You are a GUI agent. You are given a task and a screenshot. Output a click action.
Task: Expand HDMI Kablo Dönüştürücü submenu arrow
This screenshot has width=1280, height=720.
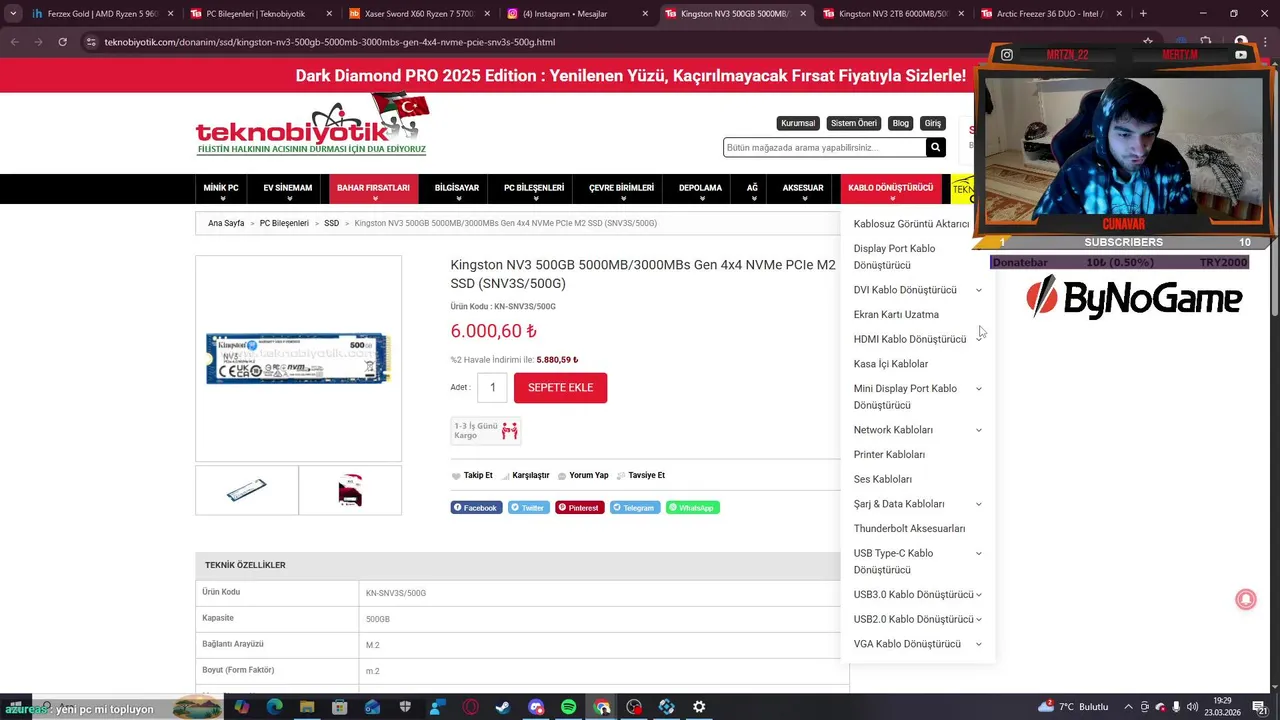979,339
